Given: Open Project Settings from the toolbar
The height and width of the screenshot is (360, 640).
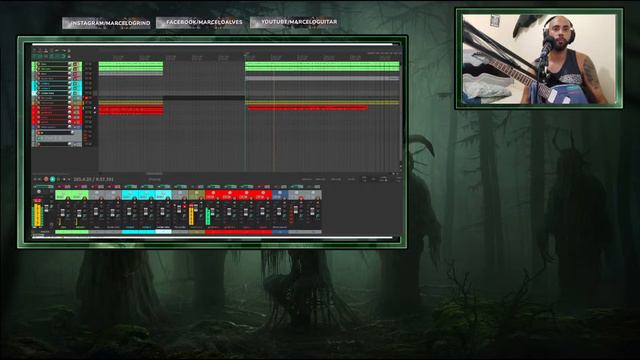Looking at the screenshot, I should (51, 50).
